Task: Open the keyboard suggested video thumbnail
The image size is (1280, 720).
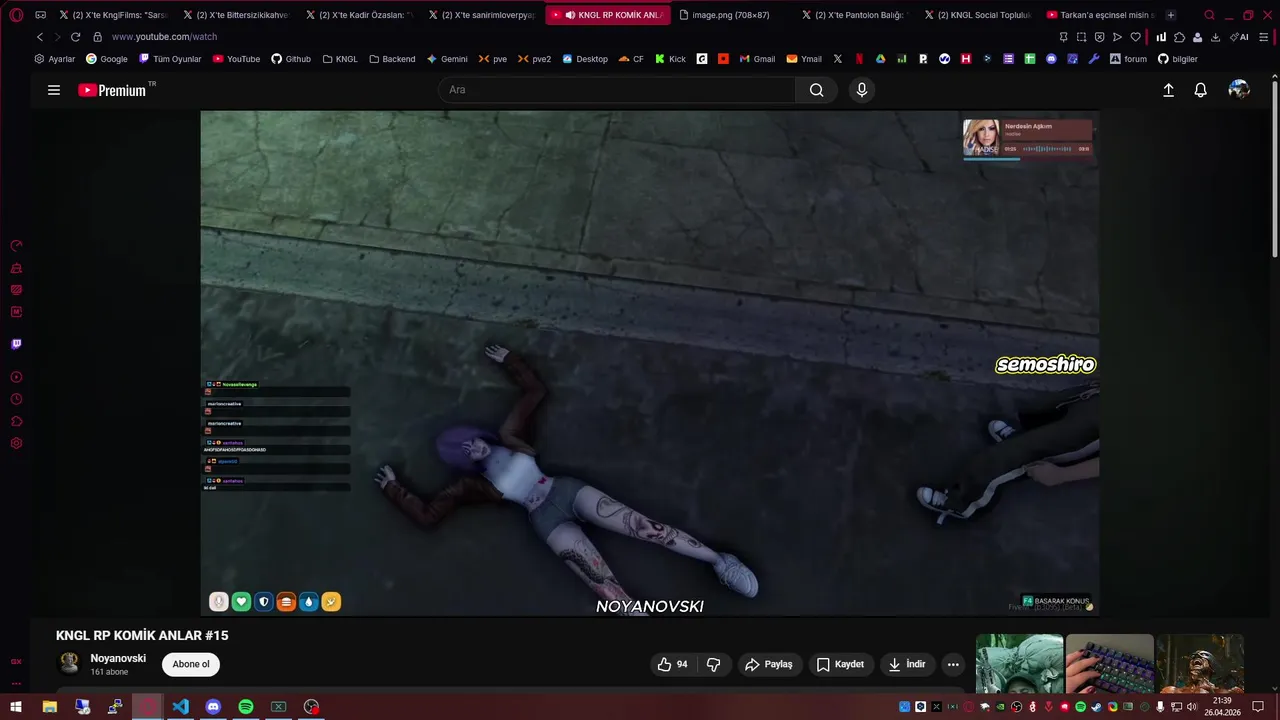Action: click(1109, 663)
